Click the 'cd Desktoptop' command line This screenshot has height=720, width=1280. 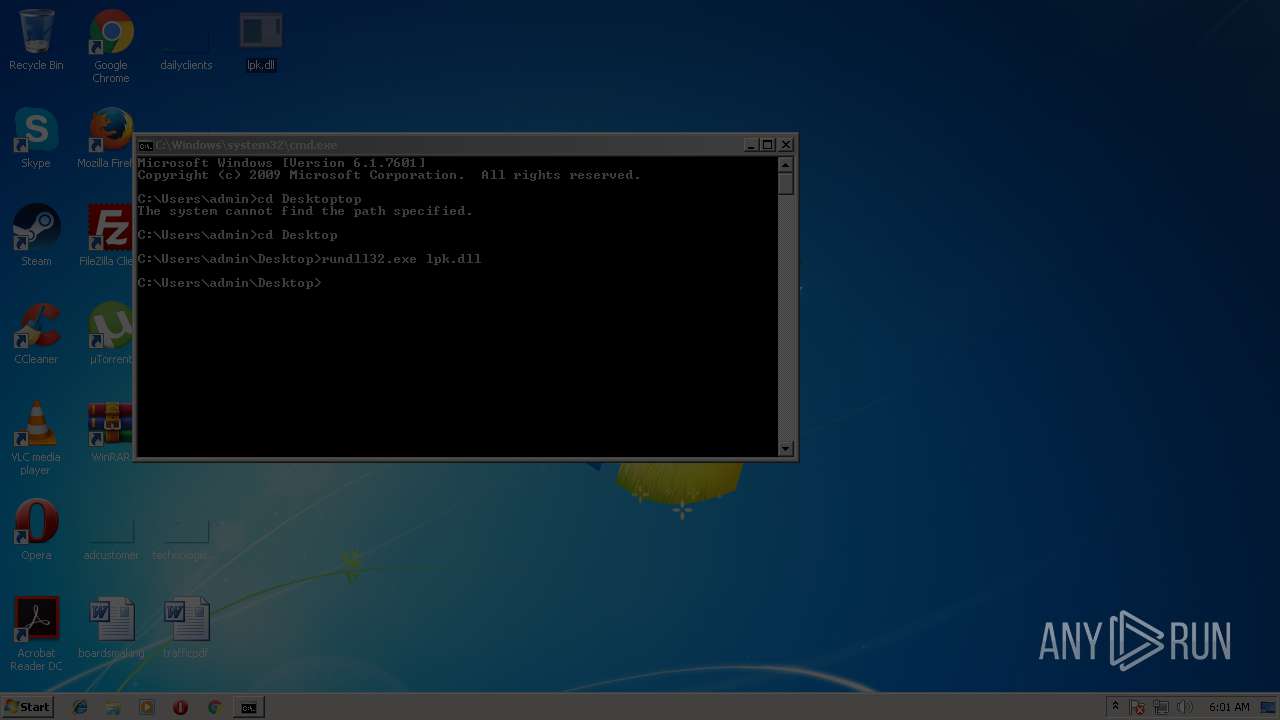click(249, 199)
